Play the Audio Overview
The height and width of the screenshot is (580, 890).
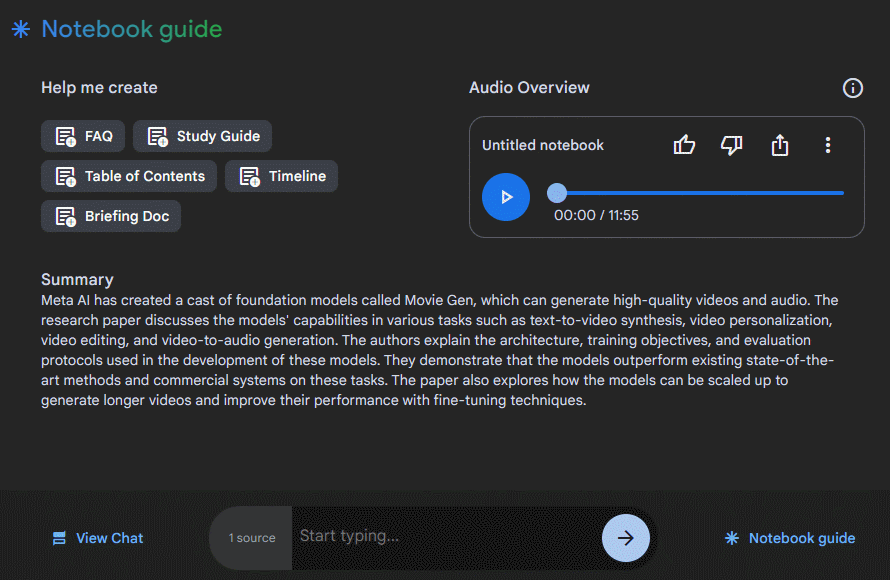pos(505,197)
